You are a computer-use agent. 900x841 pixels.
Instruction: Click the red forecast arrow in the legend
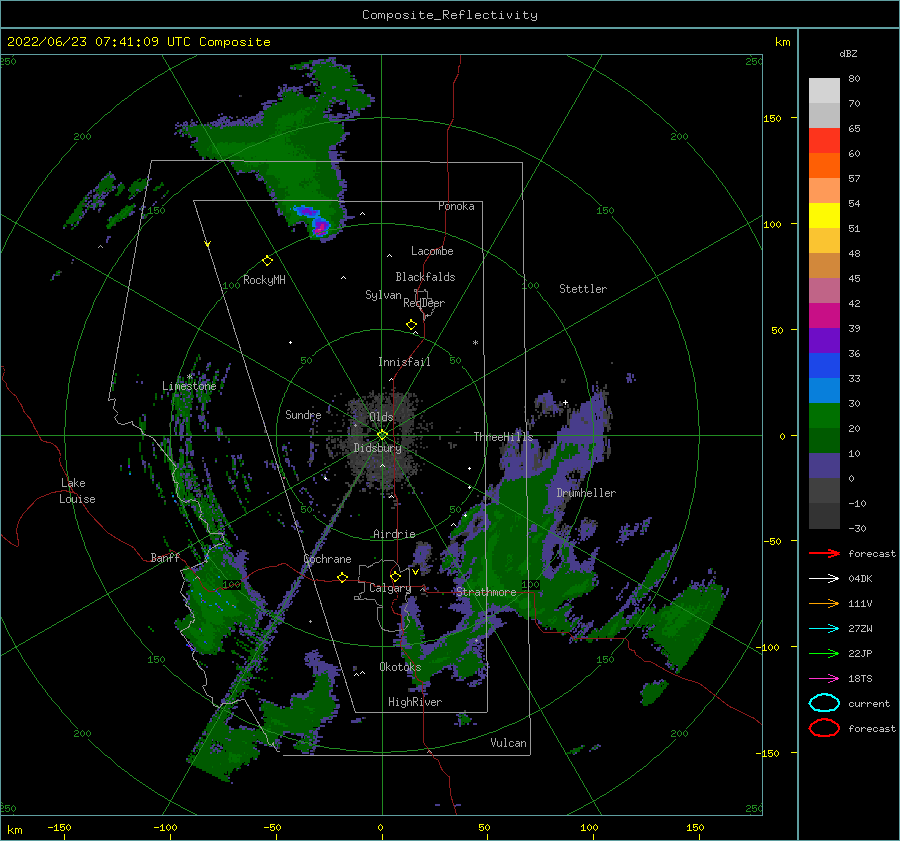(824, 553)
